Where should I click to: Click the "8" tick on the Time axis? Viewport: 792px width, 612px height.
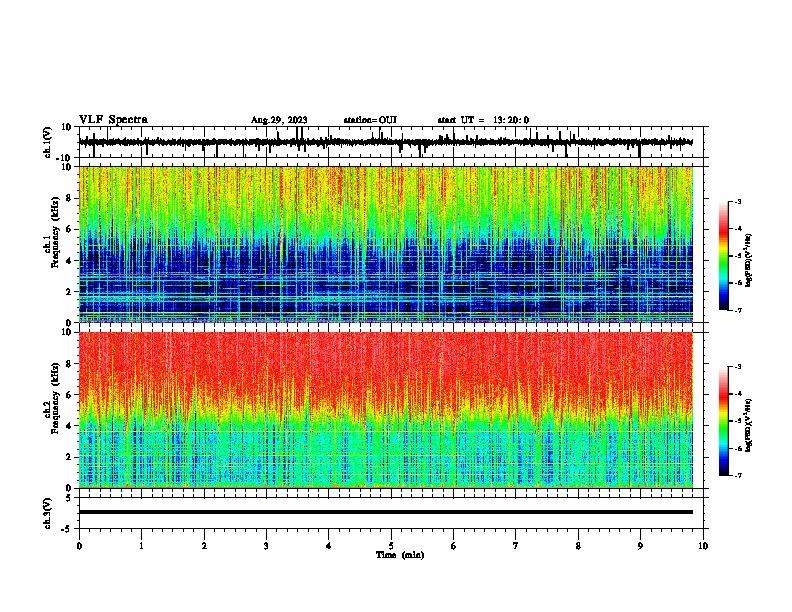tap(578, 546)
